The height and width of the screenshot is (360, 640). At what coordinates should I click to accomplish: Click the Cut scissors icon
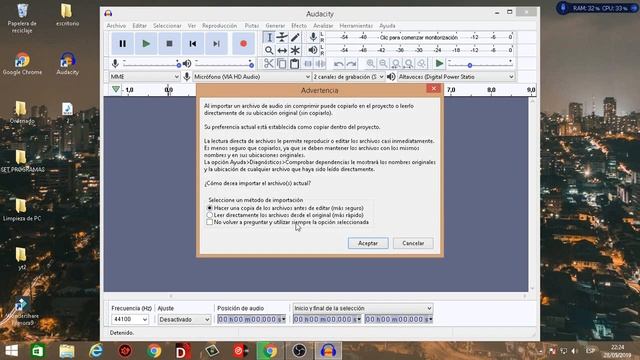click(x=269, y=64)
